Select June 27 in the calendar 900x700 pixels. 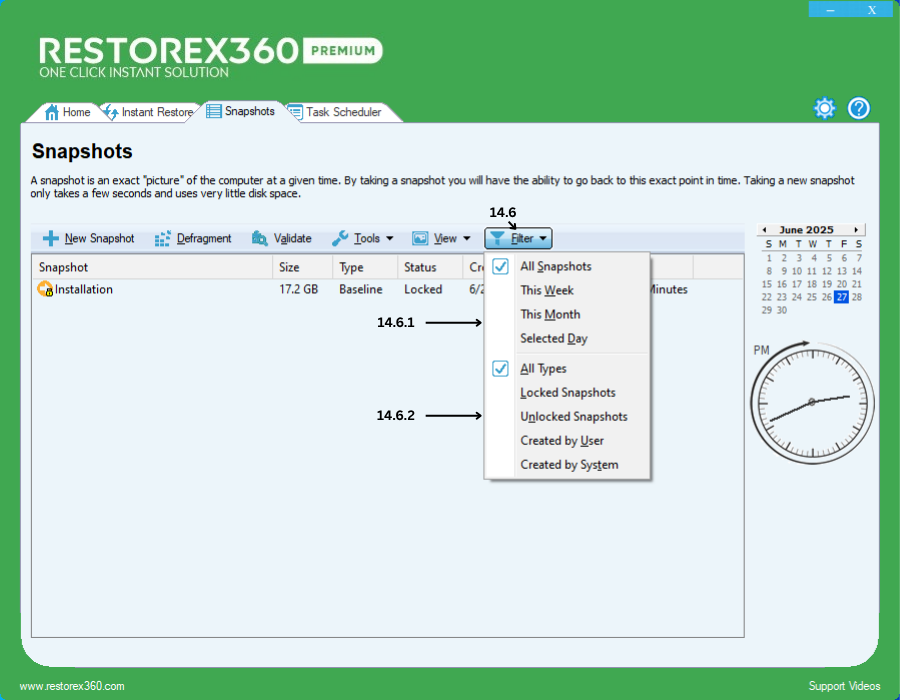tap(841, 297)
